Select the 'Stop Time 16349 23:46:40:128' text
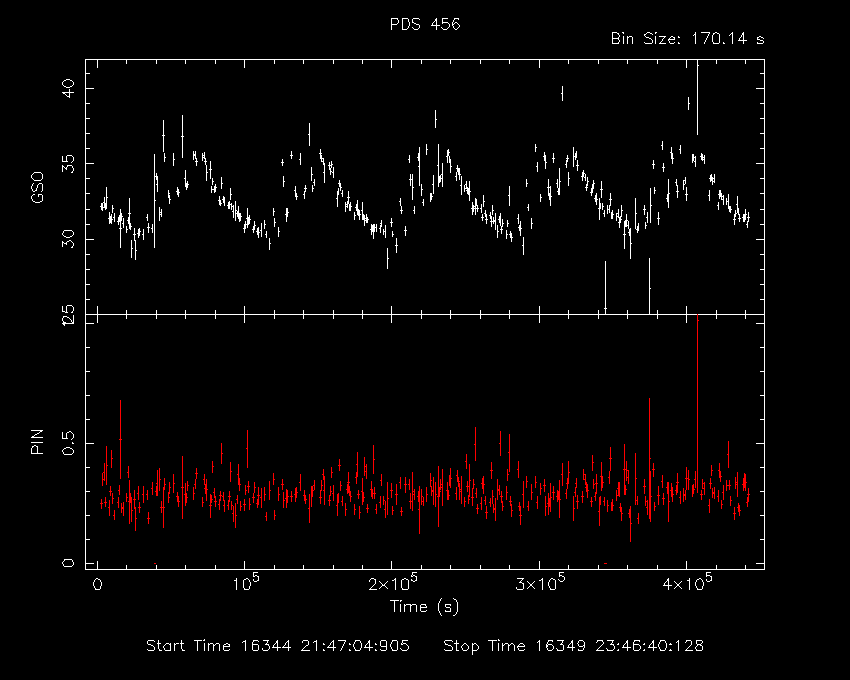Image resolution: width=850 pixels, height=680 pixels. pyautogui.click(x=574, y=646)
